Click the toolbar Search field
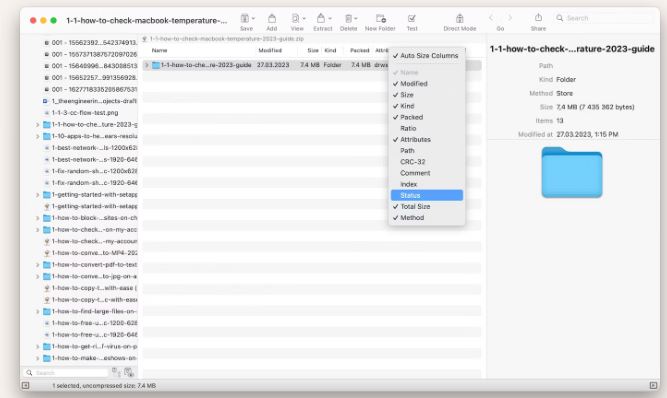The width and height of the screenshot is (667, 398). (603, 18)
